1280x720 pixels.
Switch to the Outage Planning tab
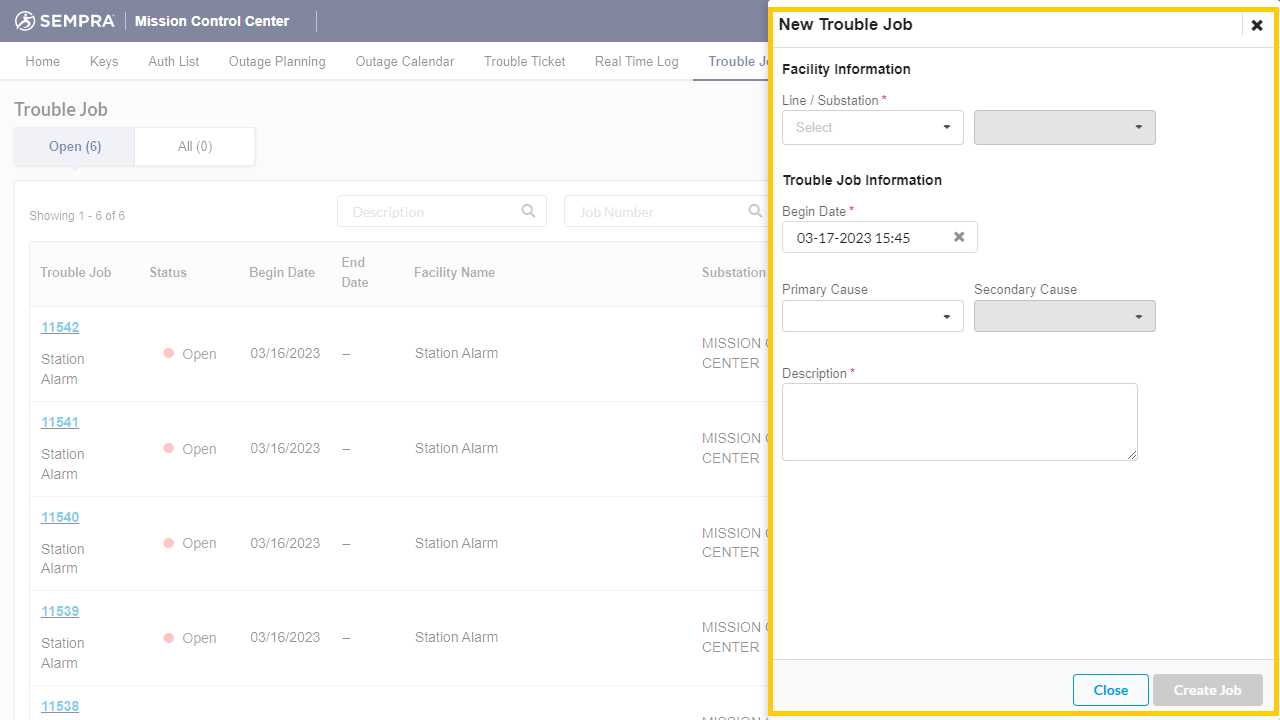(x=277, y=61)
